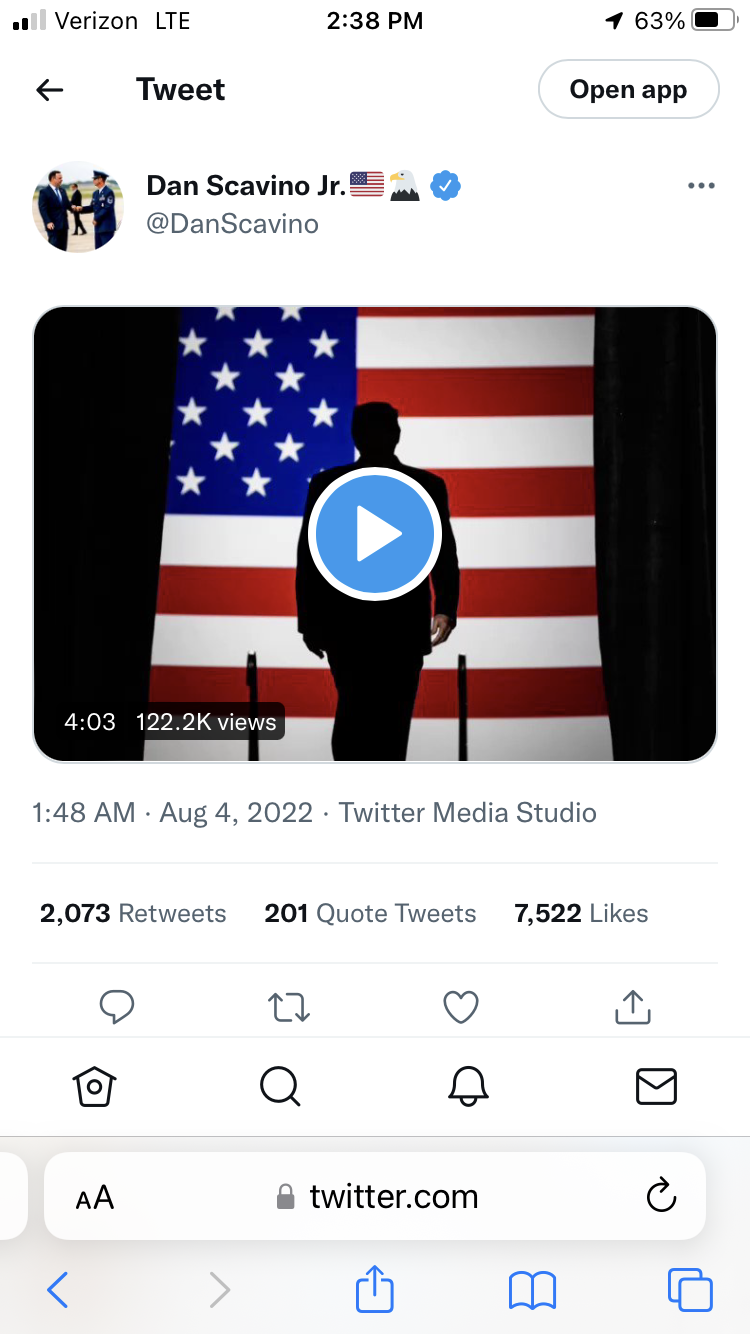Open Safari's share sheet icon
Image resolution: width=750 pixels, height=1334 pixels.
(375, 1288)
